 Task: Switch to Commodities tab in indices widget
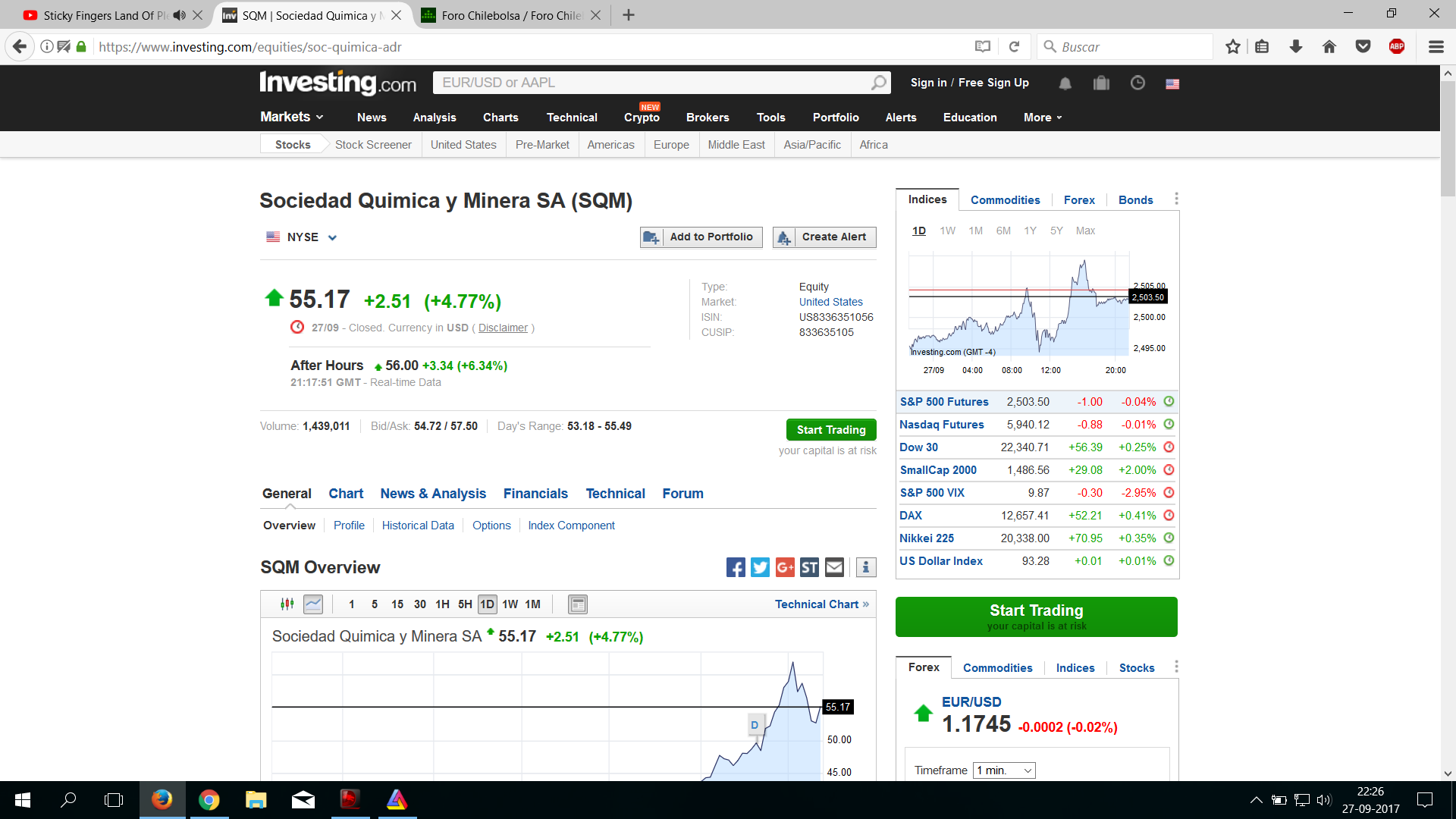click(1005, 200)
